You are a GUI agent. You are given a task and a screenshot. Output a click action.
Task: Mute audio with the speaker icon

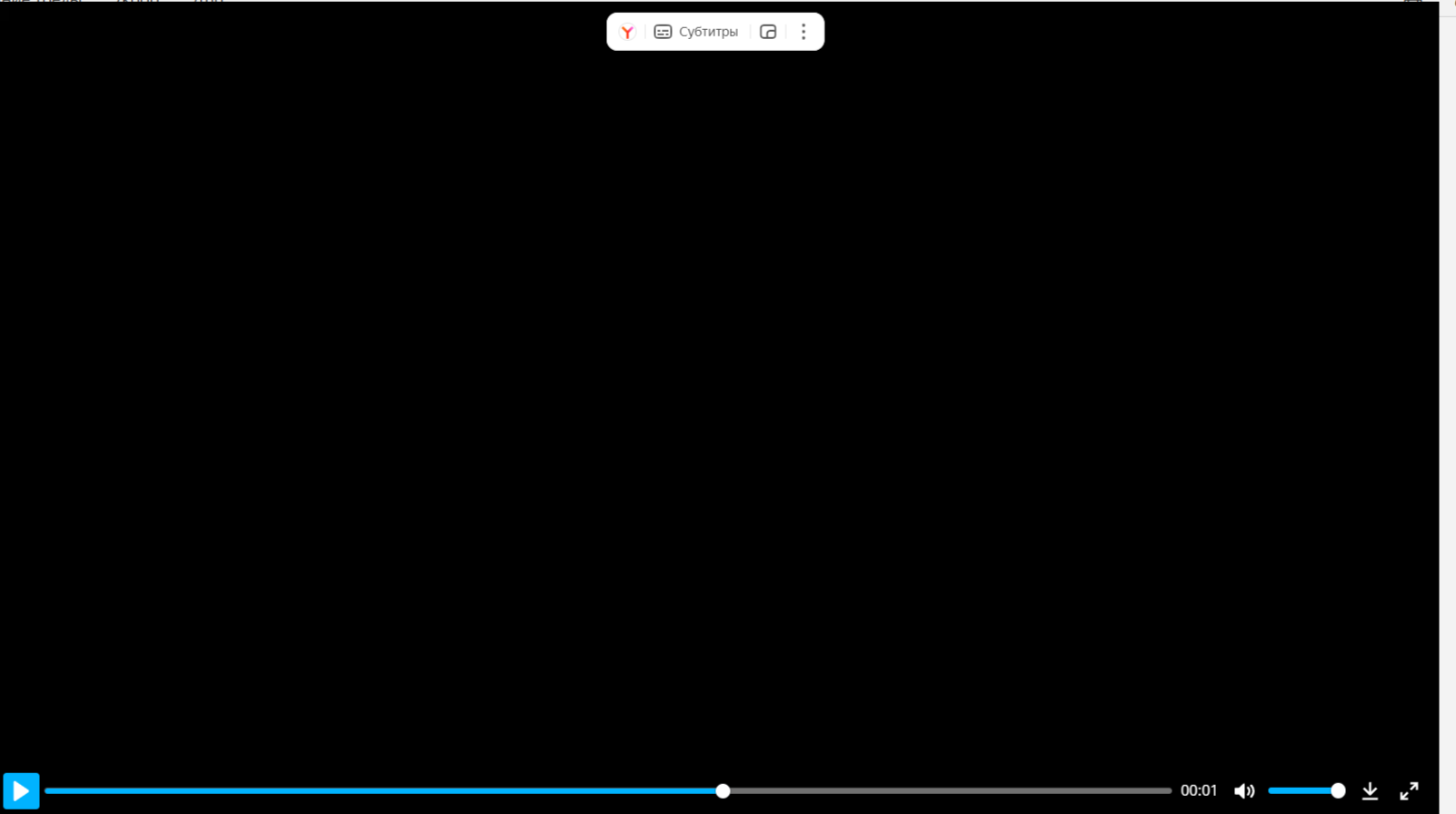pyautogui.click(x=1244, y=791)
